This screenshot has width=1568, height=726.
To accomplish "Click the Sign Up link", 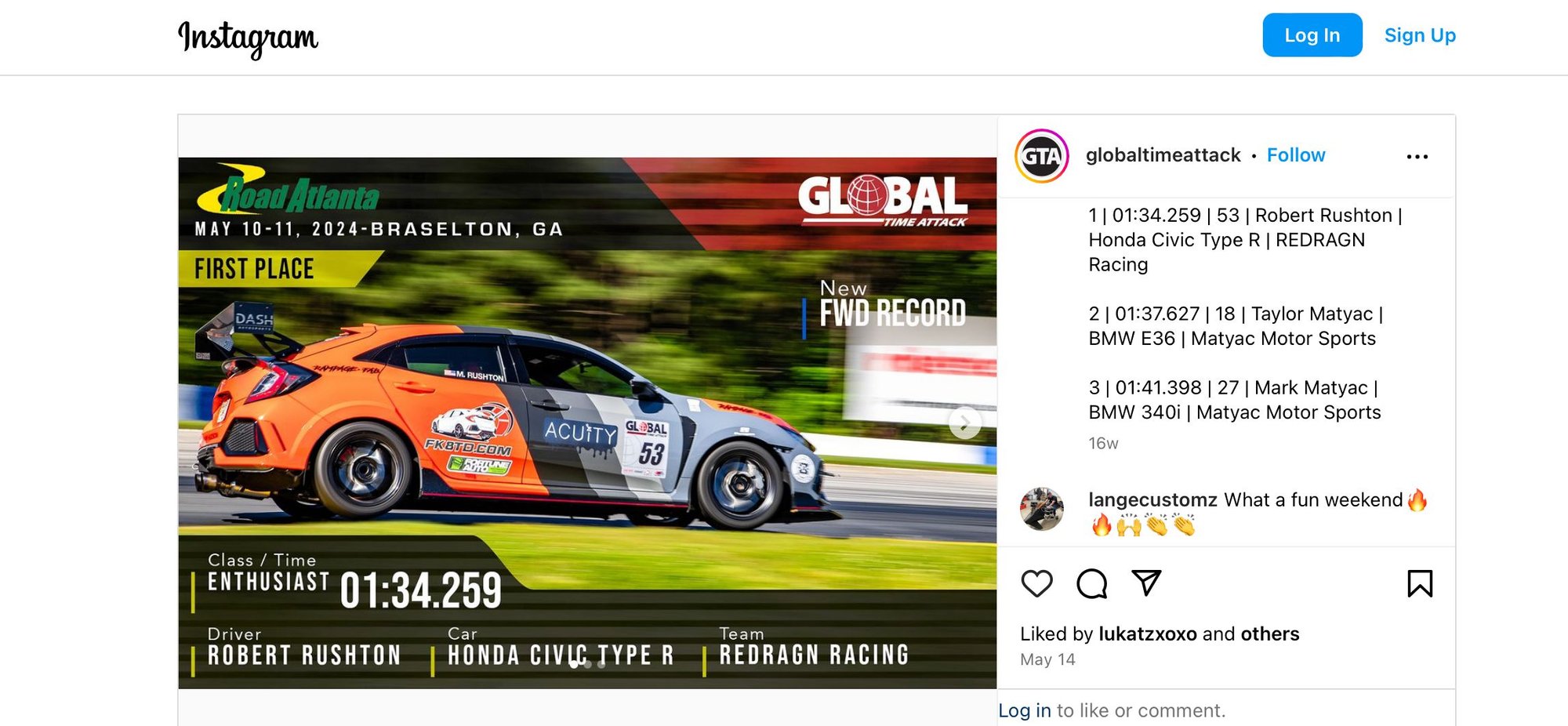I will (1420, 35).
